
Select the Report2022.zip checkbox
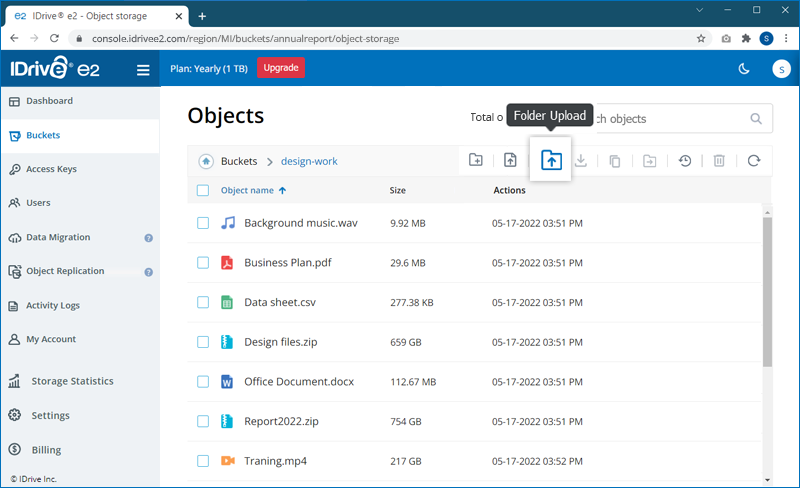click(x=203, y=421)
